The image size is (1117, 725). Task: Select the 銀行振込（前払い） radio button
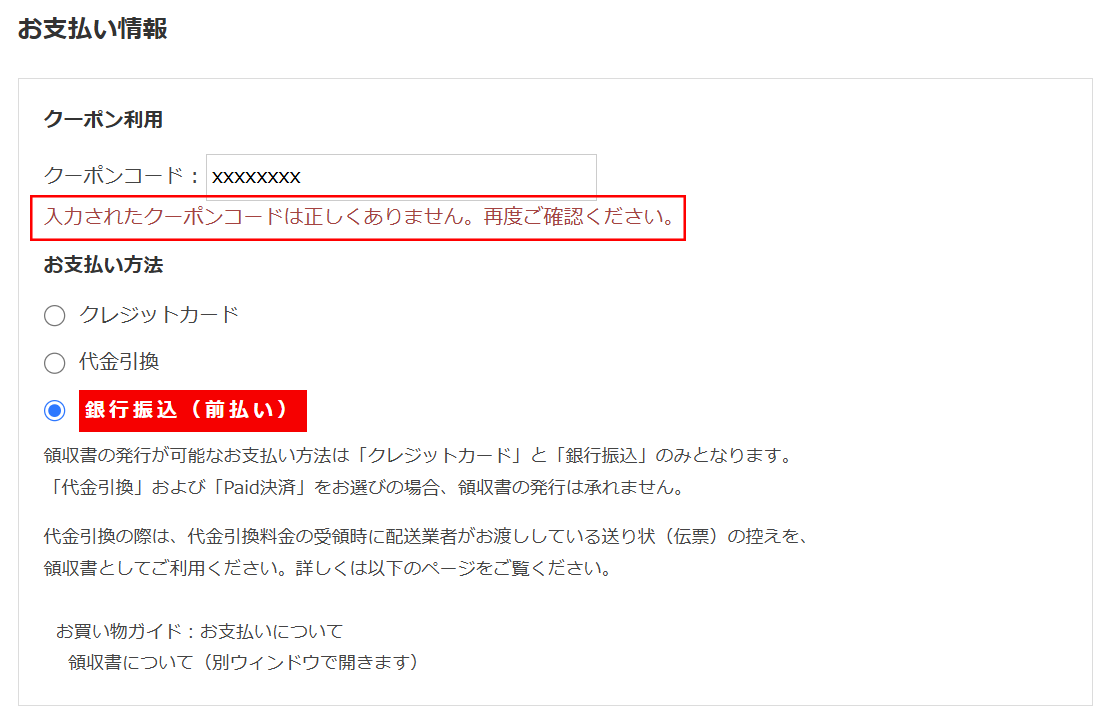click(x=55, y=410)
